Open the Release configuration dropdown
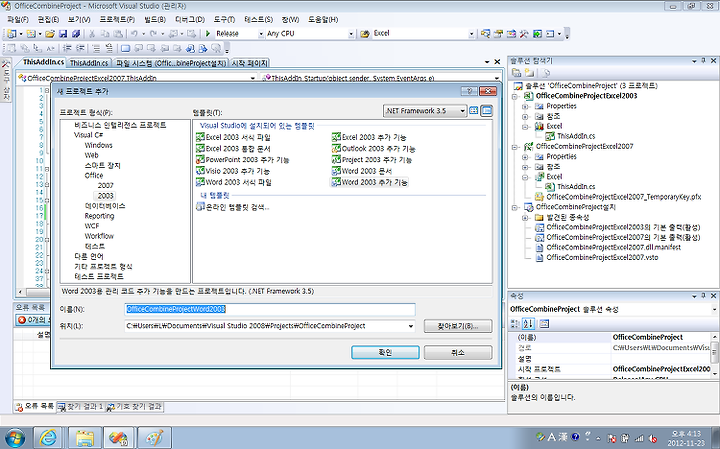The width and height of the screenshot is (720, 449). click(261, 34)
